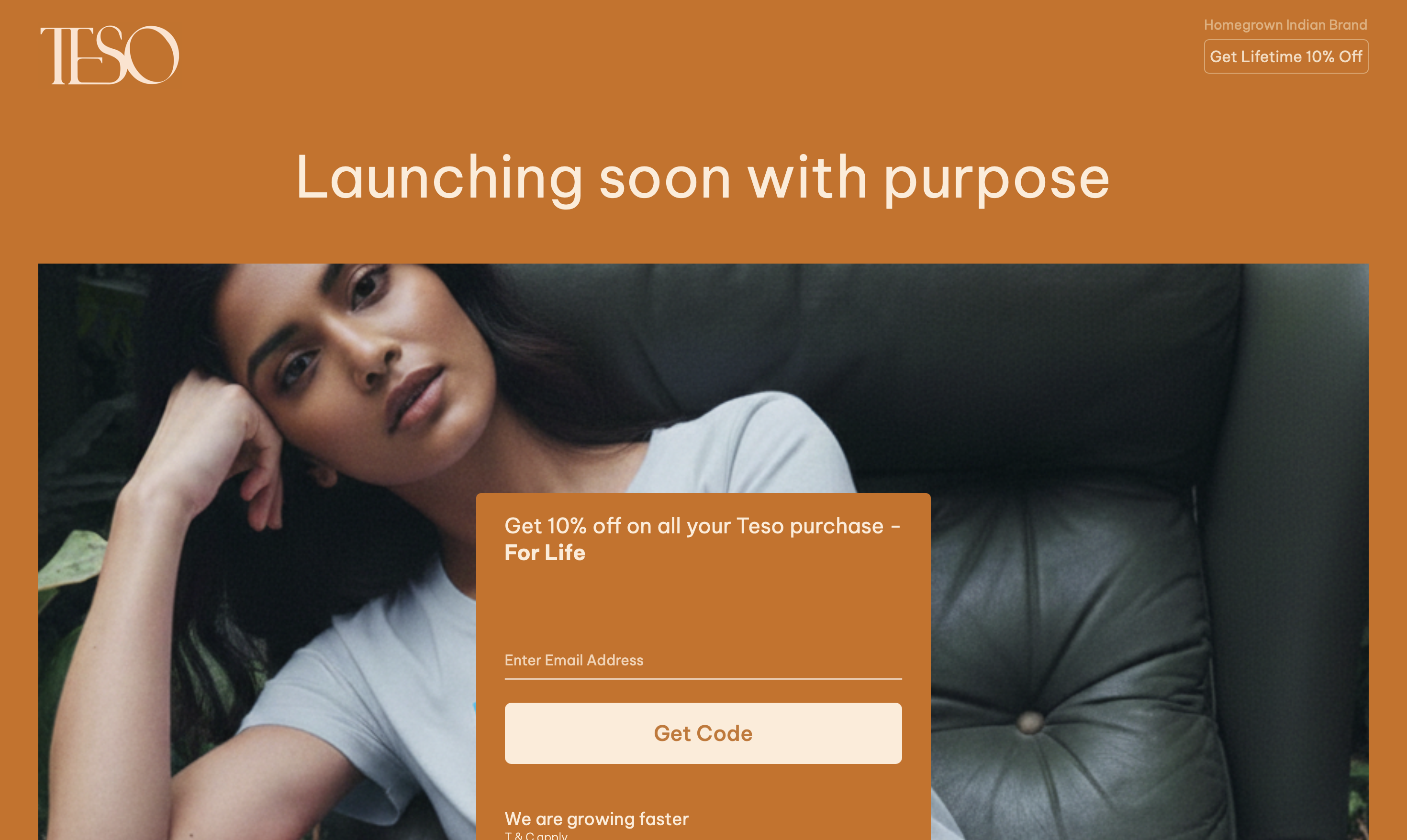The width and height of the screenshot is (1407, 840).
Task: Click the Get 10% off promo heading
Action: coord(703,539)
